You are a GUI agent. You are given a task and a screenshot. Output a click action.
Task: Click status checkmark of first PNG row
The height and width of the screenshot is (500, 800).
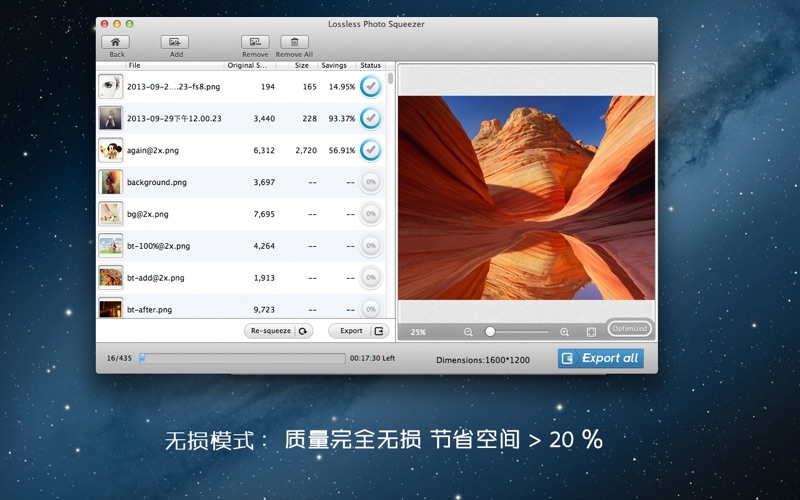370,86
